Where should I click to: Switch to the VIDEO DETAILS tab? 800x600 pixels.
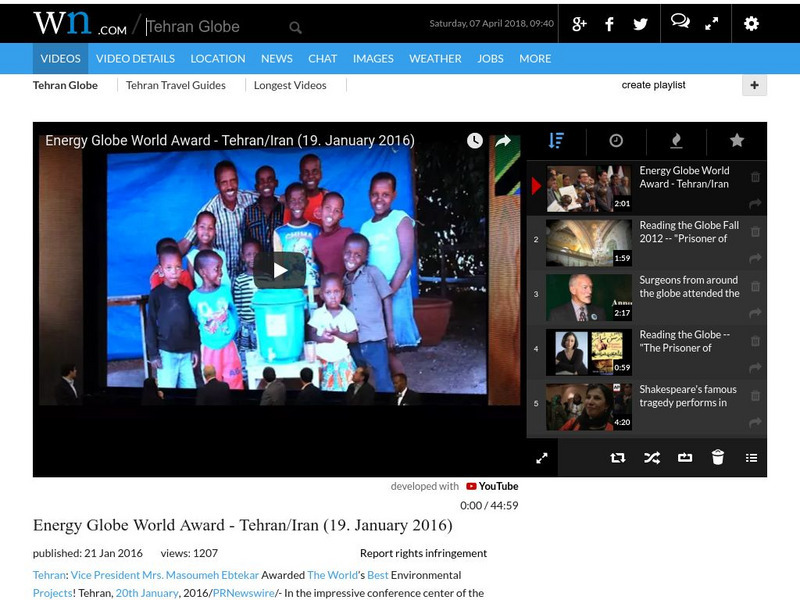click(137, 58)
